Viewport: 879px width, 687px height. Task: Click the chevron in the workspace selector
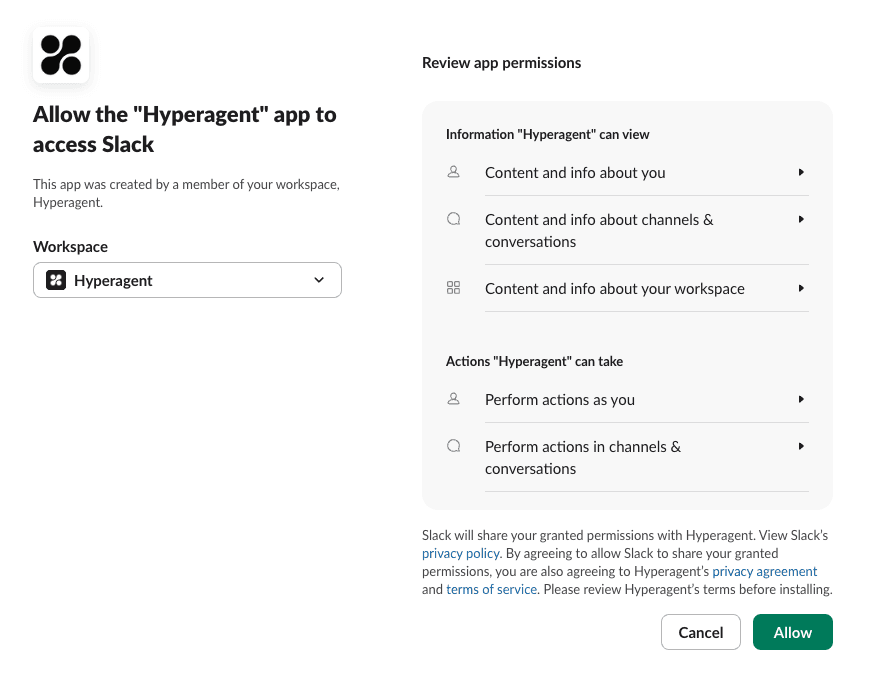[319, 280]
